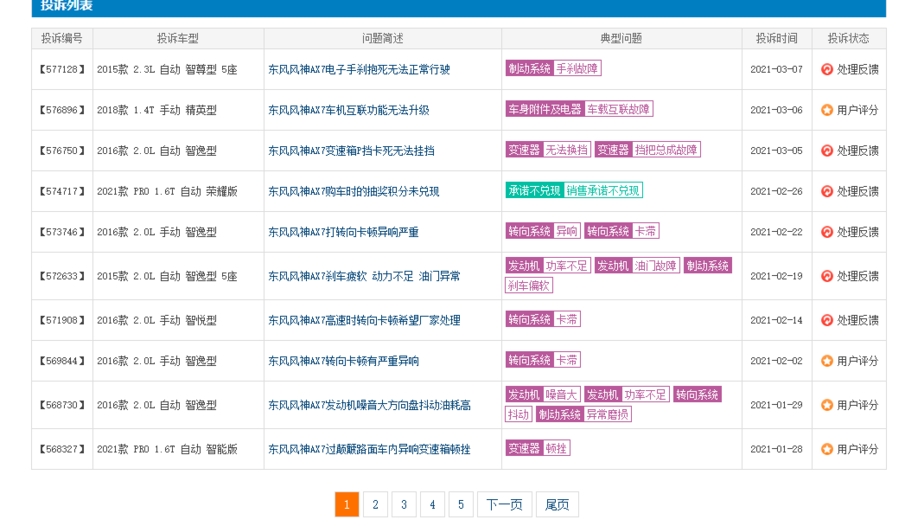
Task: Click user rating icon for complaint 568730
Action: tap(827, 405)
